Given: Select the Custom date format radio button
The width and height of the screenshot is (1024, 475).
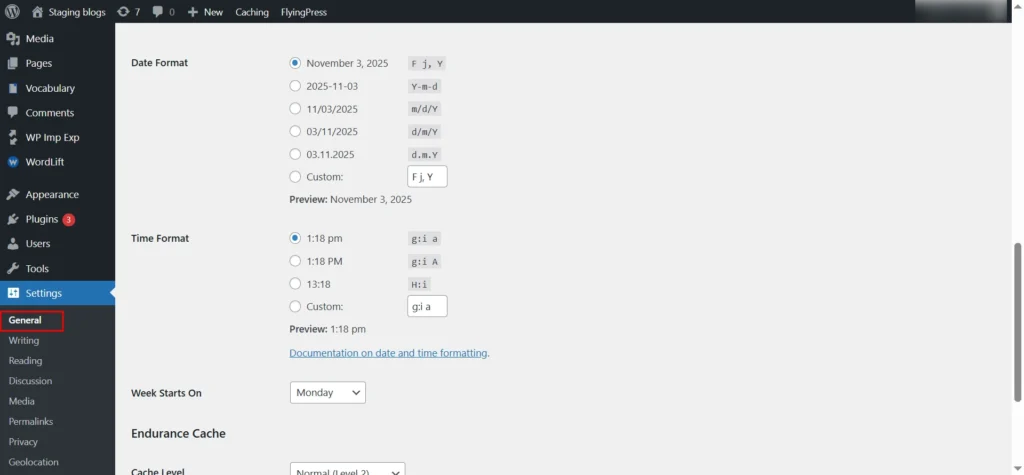Looking at the screenshot, I should [295, 177].
